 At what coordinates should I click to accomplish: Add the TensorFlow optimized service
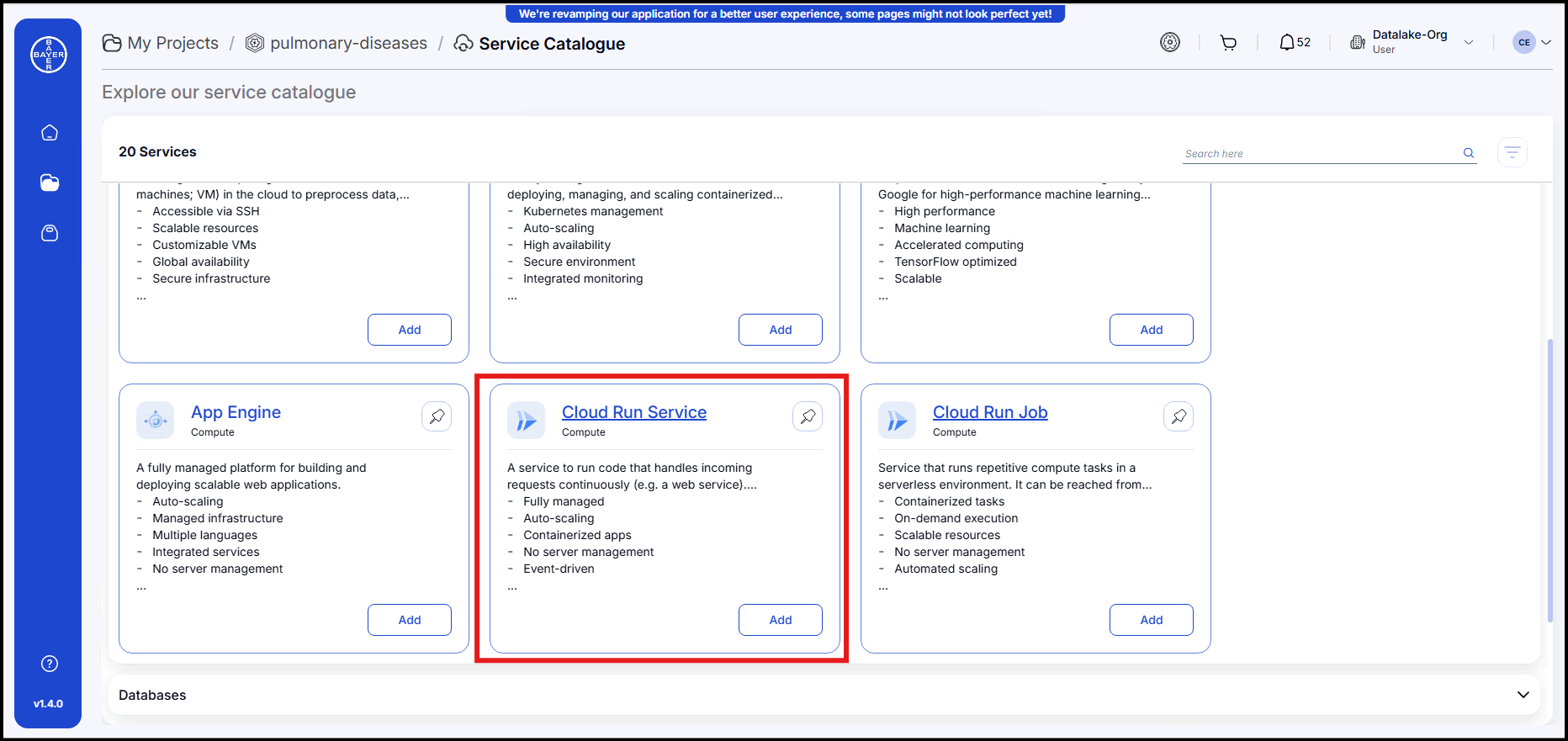(x=1152, y=330)
